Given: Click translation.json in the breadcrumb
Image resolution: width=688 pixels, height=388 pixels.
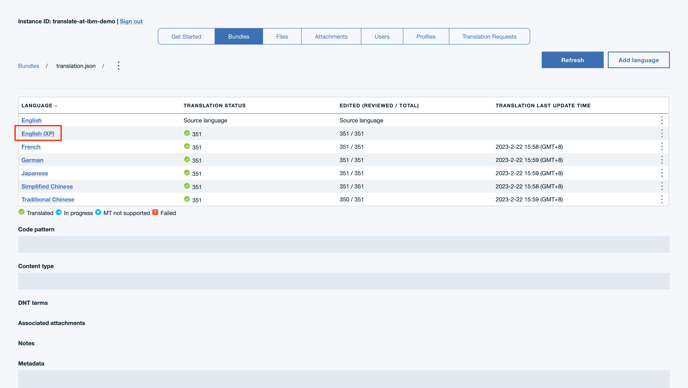Looking at the screenshot, I should pos(76,66).
